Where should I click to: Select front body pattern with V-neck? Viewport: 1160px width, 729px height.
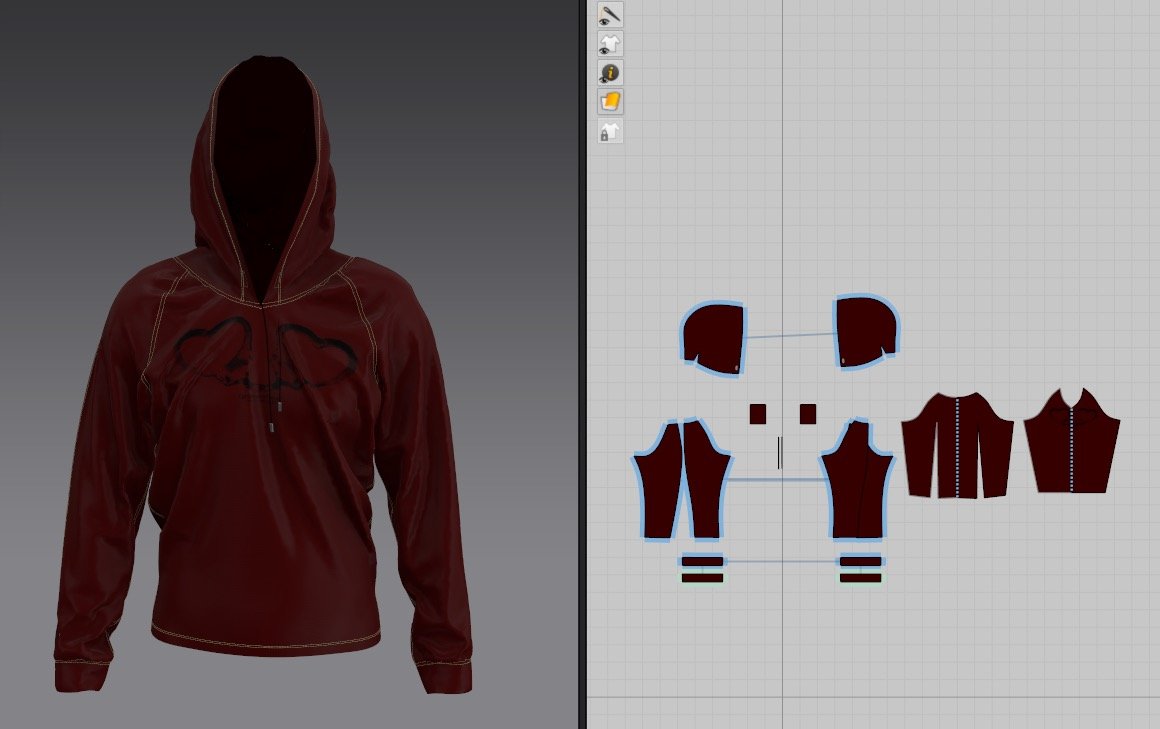pyautogui.click(x=1072, y=441)
